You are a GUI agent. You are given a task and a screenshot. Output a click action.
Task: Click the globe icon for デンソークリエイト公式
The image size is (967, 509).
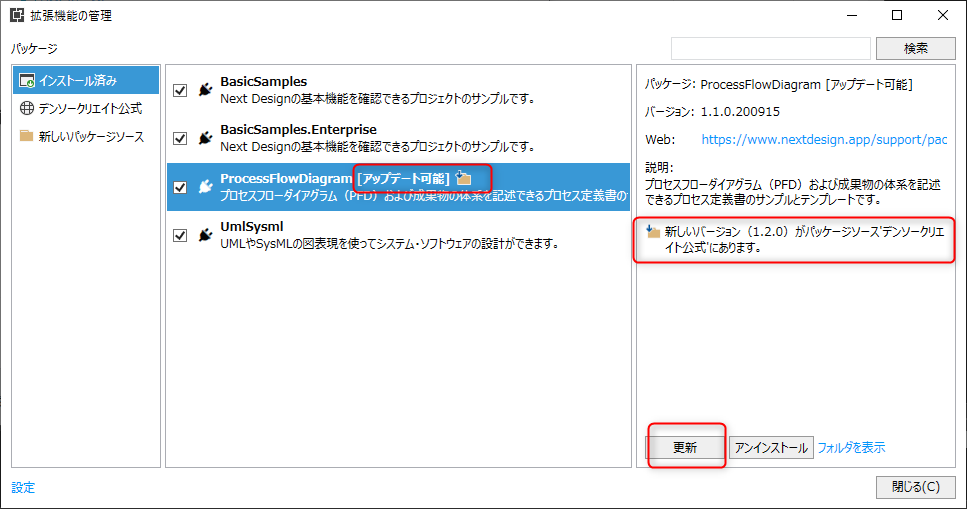tap(28, 108)
